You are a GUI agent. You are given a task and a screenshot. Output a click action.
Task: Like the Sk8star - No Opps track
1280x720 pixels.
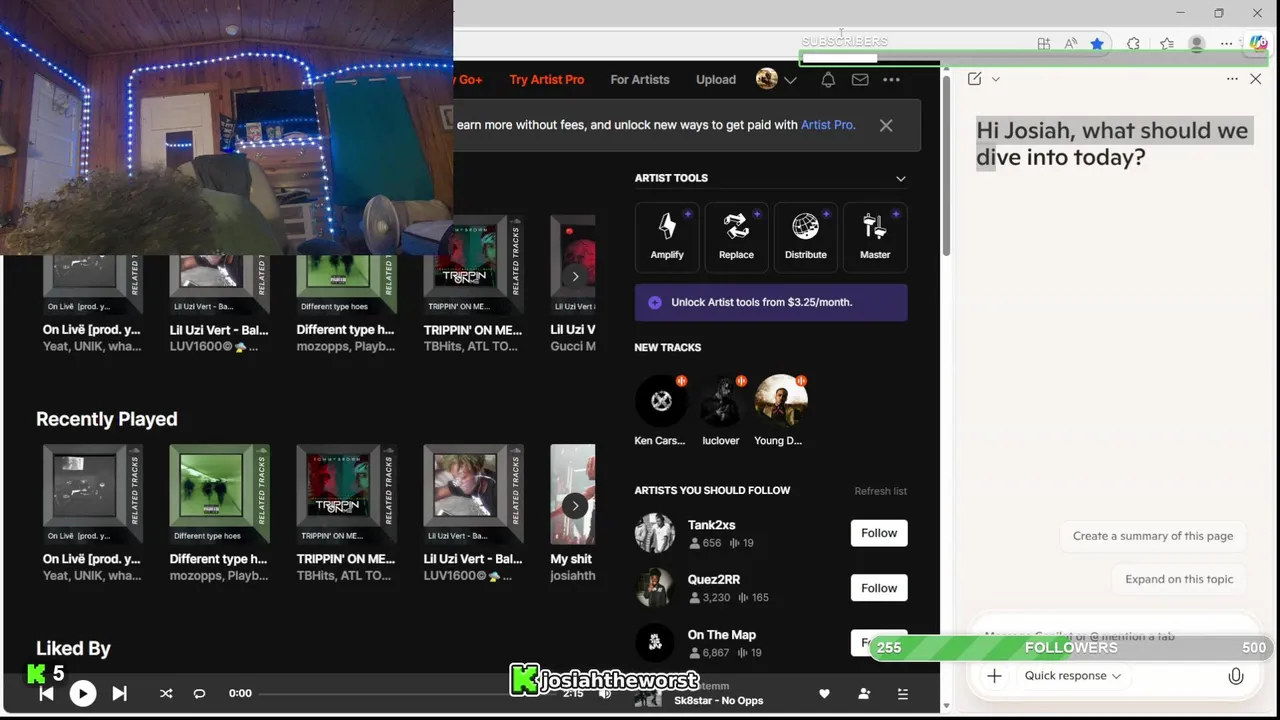click(824, 693)
